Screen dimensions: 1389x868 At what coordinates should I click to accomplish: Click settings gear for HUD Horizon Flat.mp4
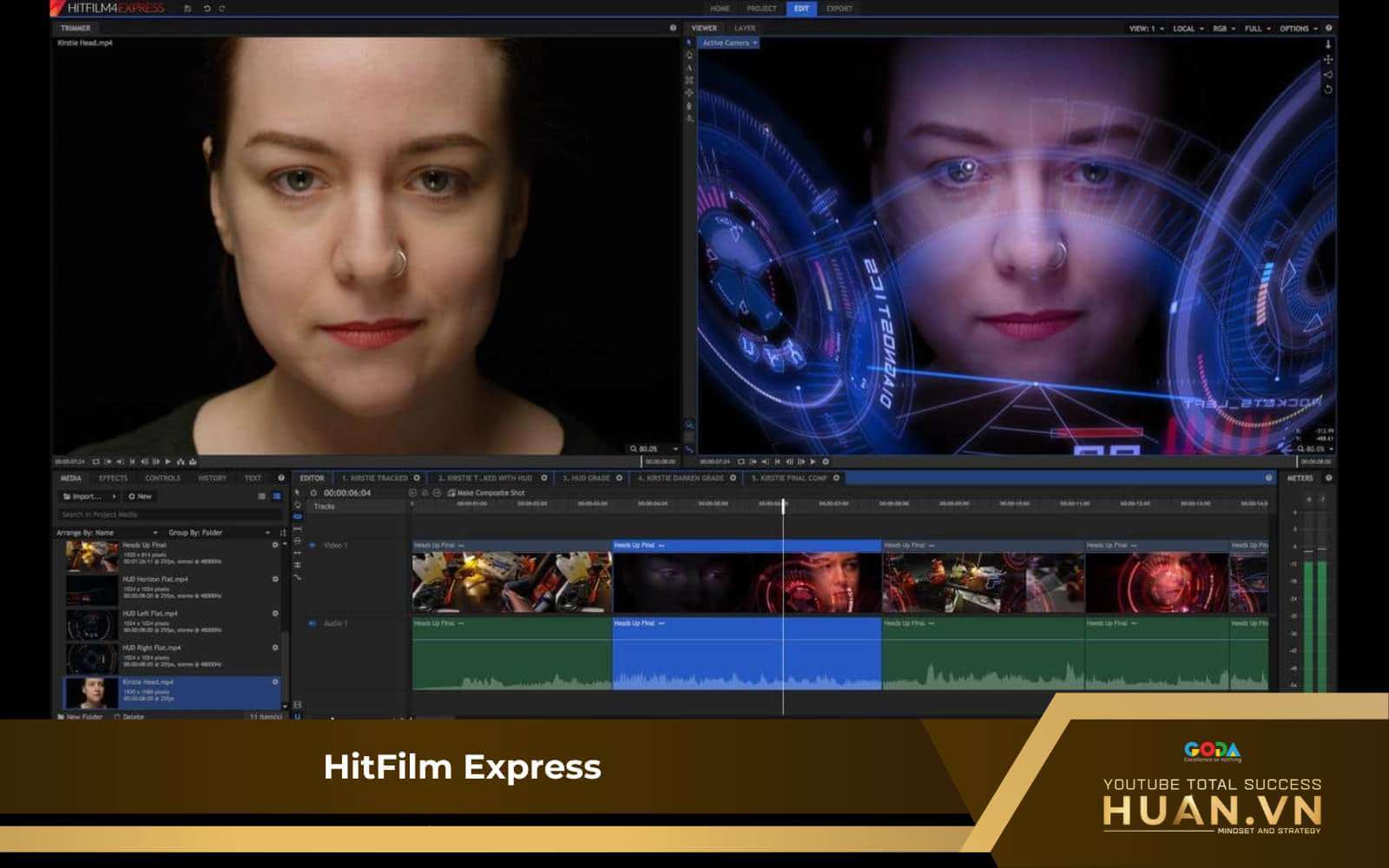pos(275,579)
